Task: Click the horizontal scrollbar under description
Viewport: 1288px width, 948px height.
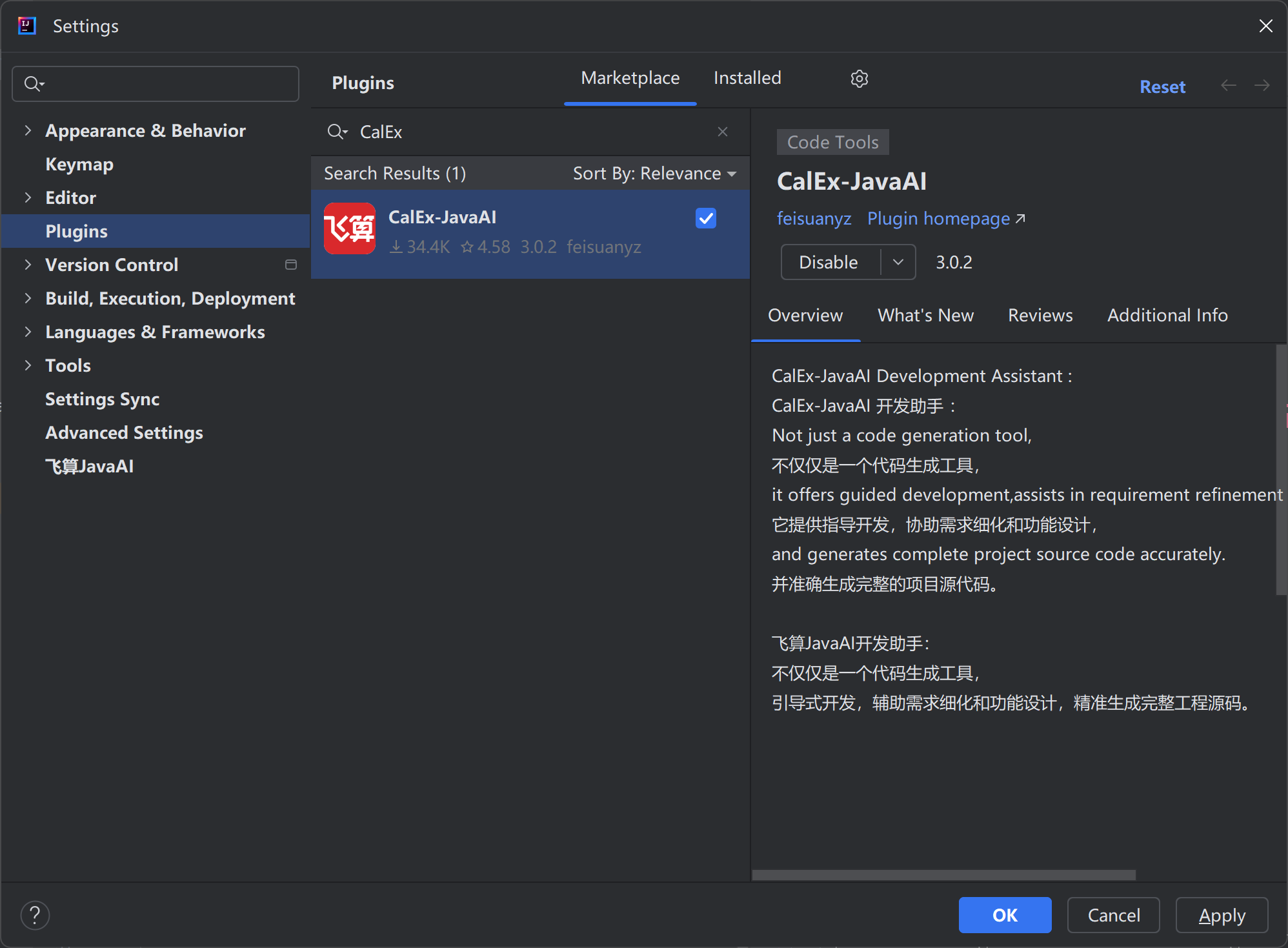Action: click(x=943, y=874)
